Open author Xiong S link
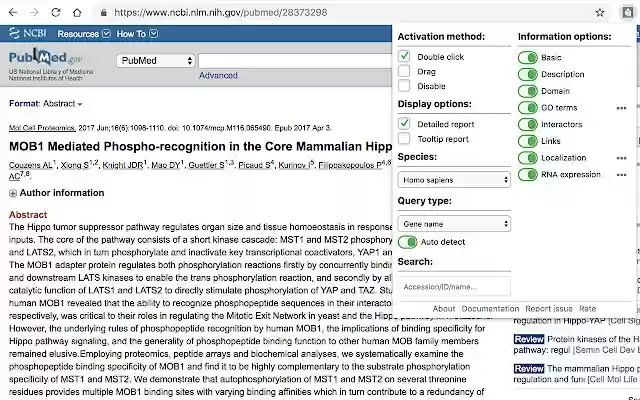This screenshot has width=640, height=400. coord(75,165)
